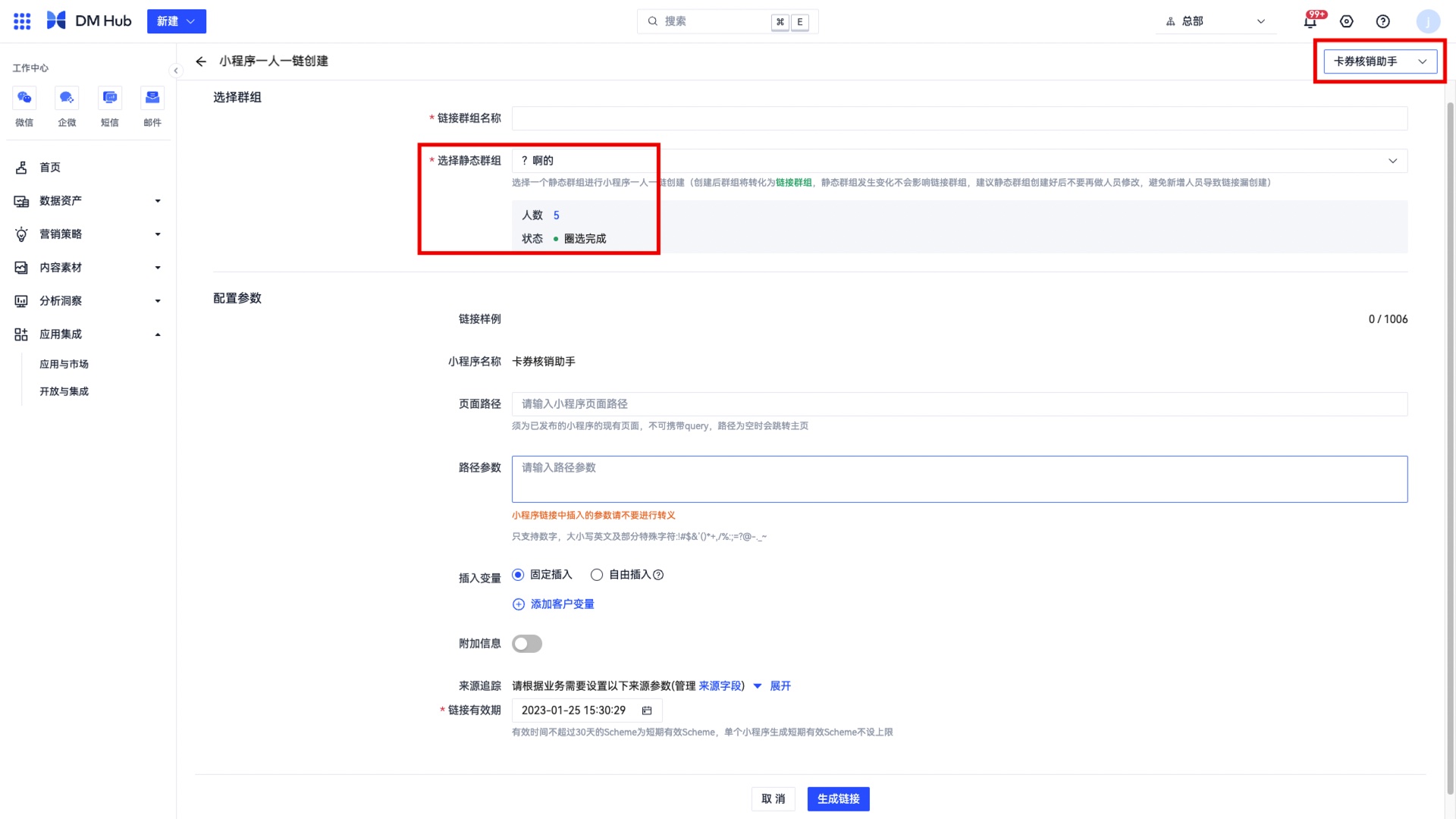
Task: Click the search magnifier icon
Action: (652, 21)
